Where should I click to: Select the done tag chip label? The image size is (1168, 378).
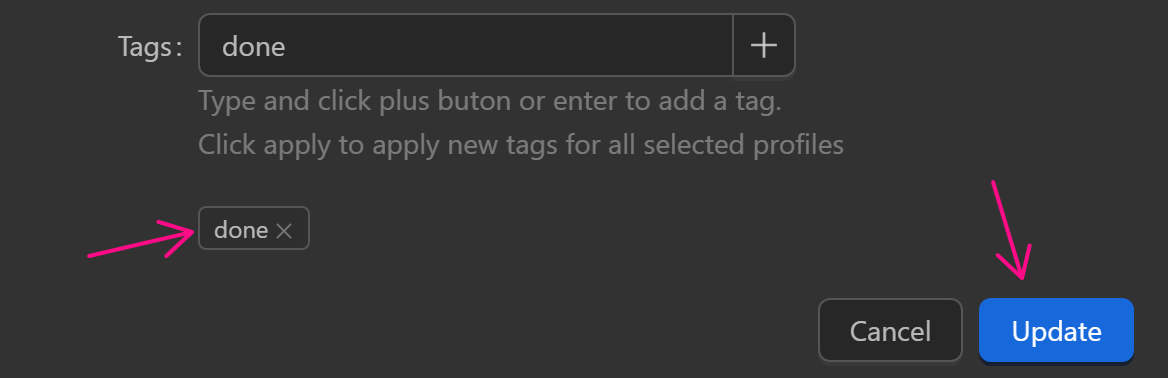pos(241,230)
